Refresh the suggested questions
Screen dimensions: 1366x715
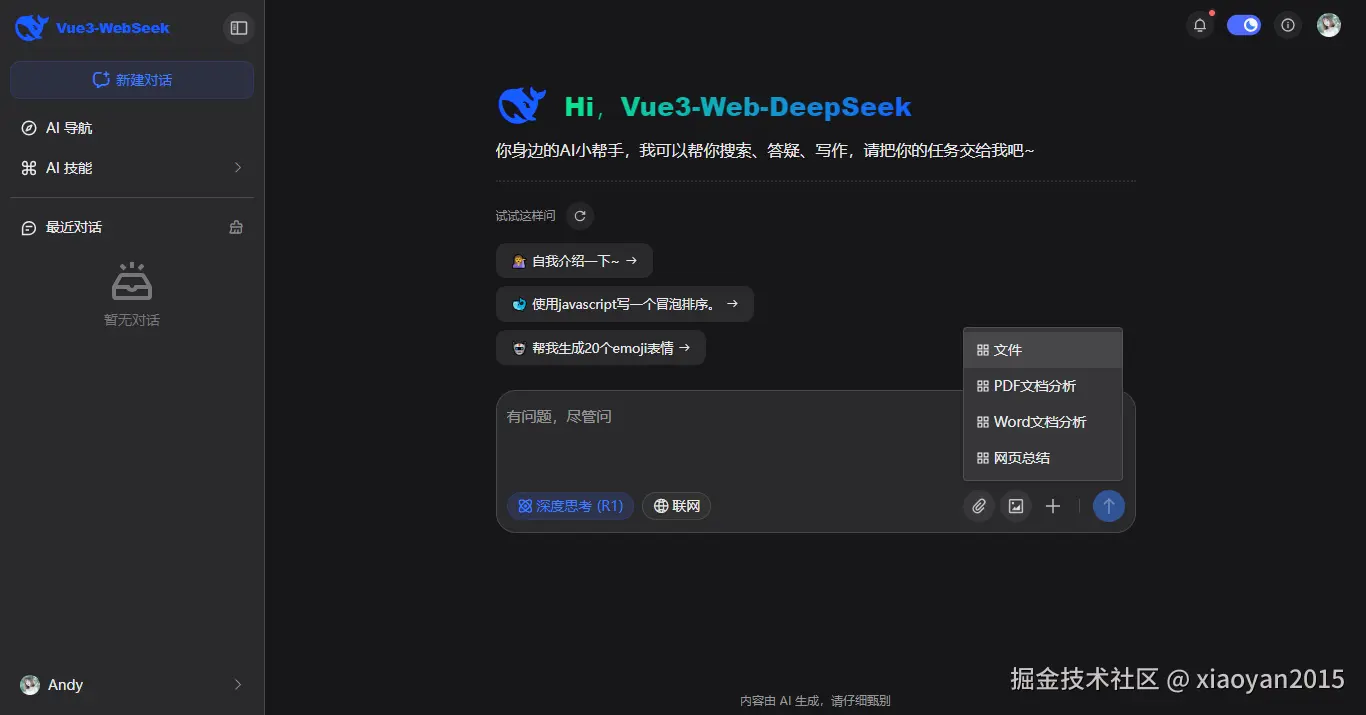pyautogui.click(x=579, y=215)
